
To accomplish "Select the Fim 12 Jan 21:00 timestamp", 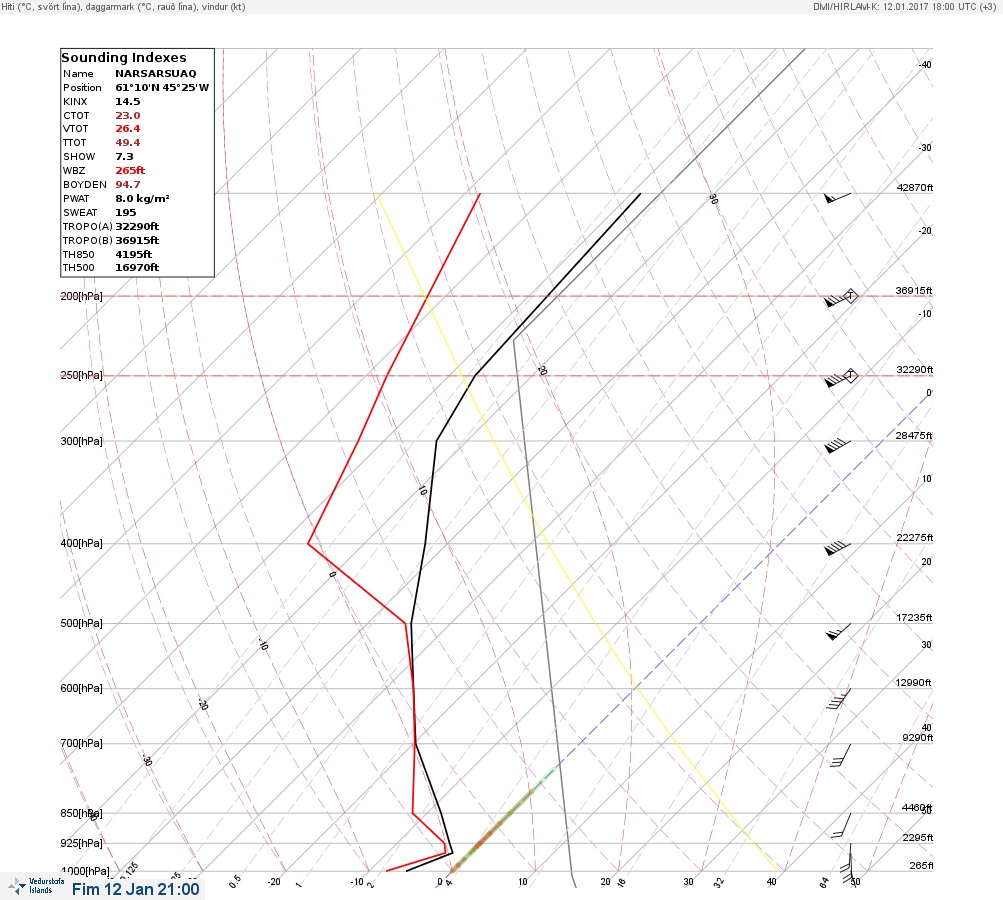I will [x=136, y=889].
